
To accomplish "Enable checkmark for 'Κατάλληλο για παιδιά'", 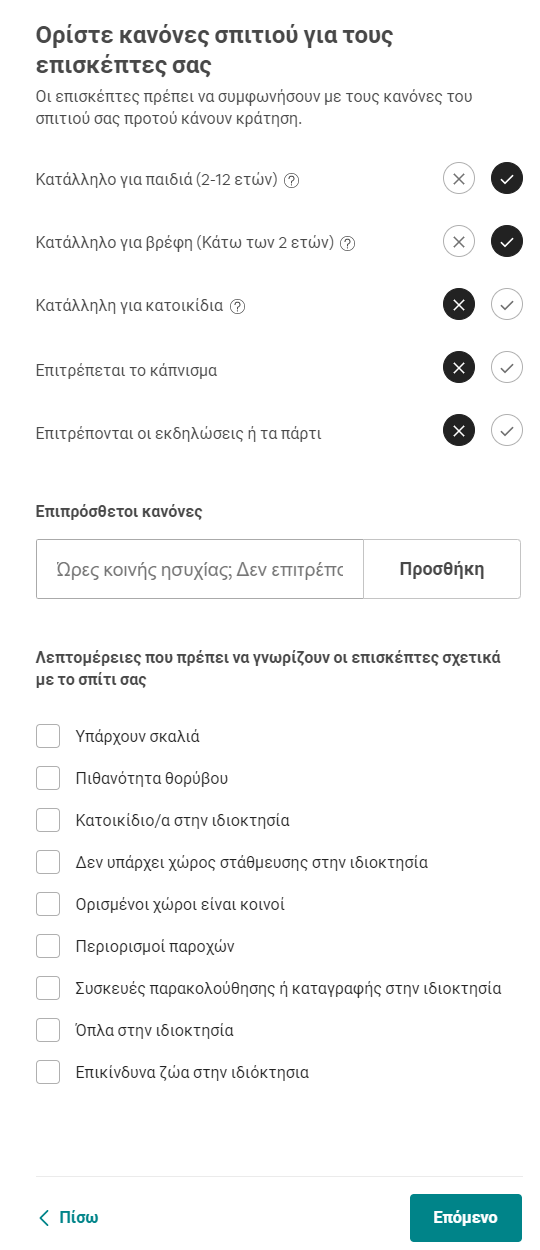I will tap(507, 180).
